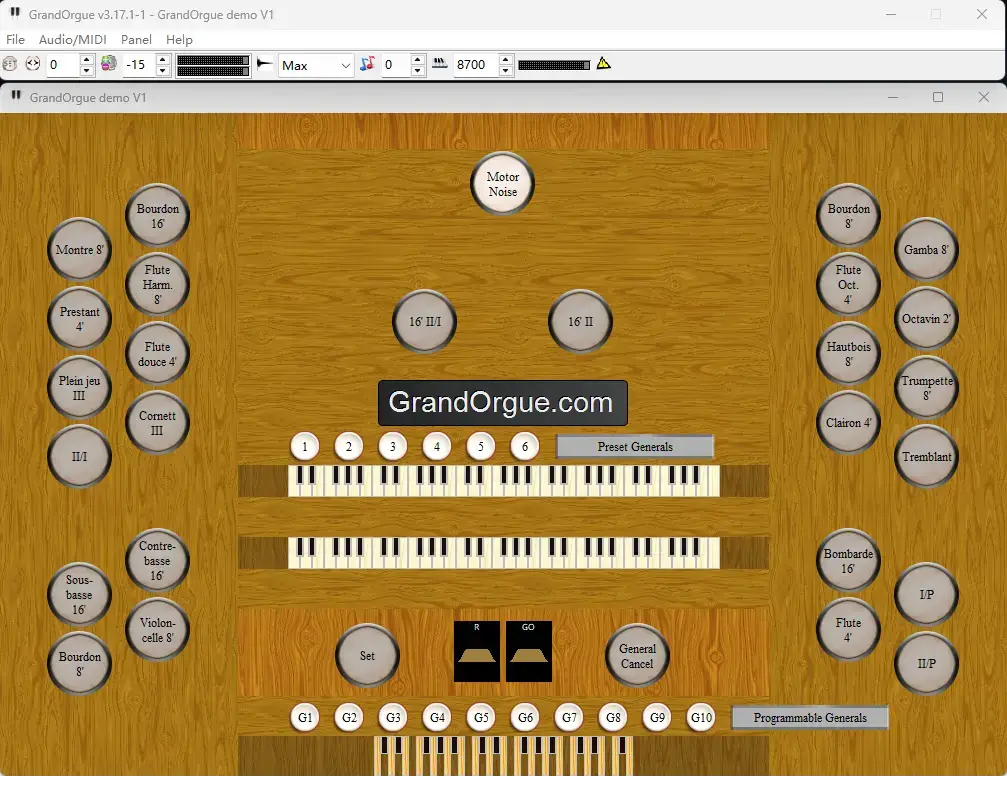Activate programmable general G5
1007x806 pixels.
pos(481,717)
